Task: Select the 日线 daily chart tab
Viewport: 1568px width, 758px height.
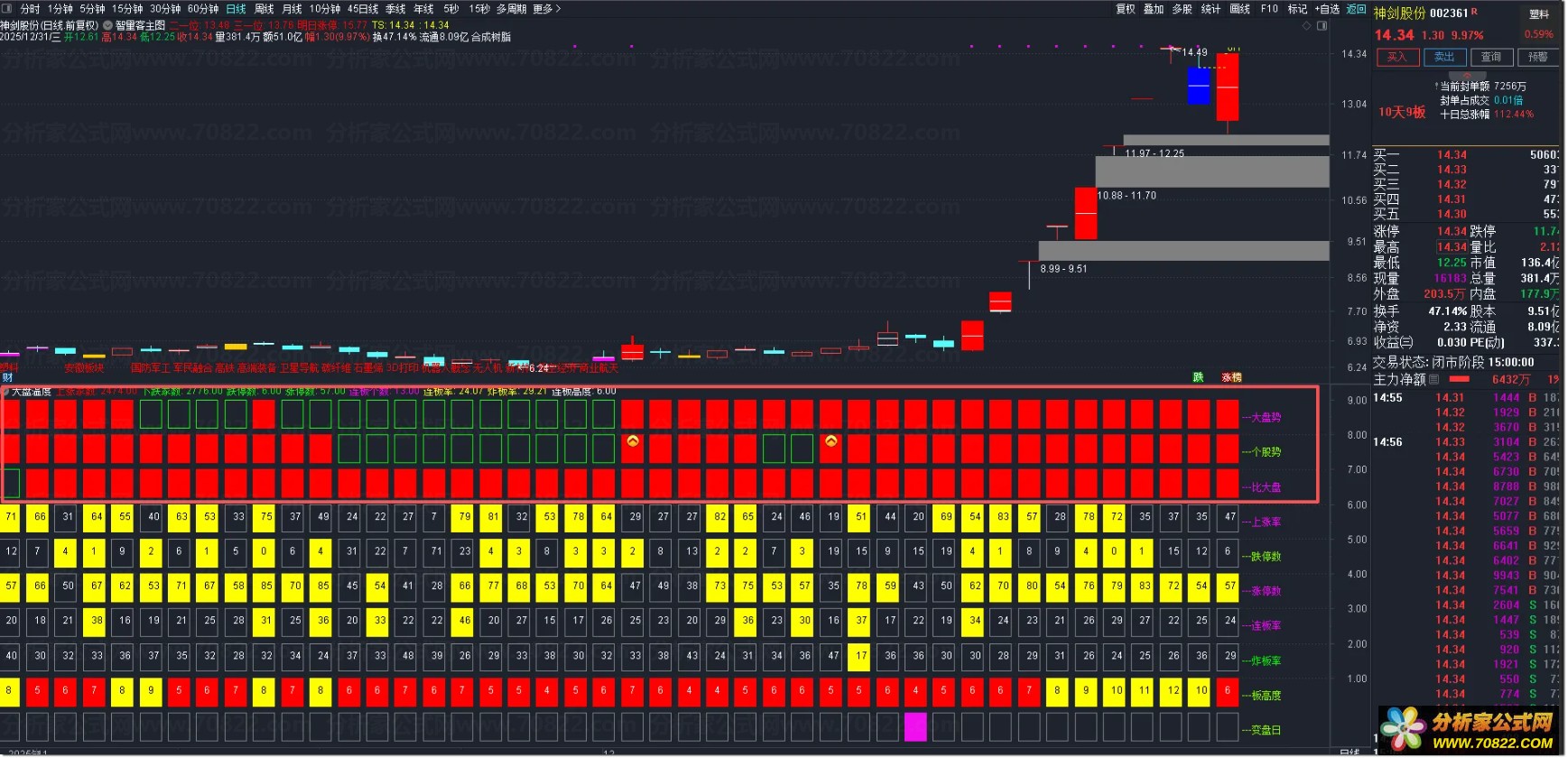Action: 236,8
